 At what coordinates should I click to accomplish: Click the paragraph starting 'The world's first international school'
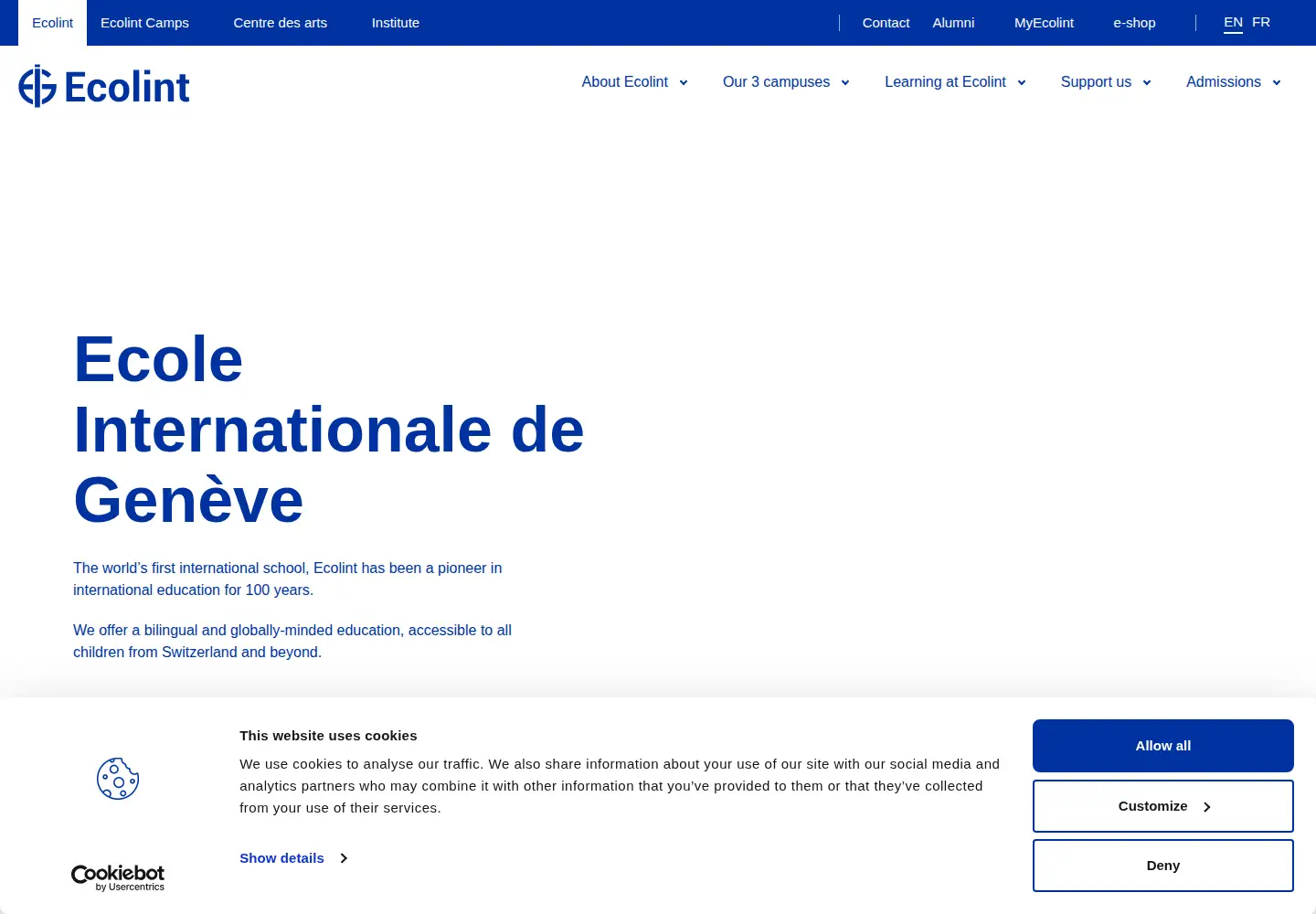[x=288, y=579]
